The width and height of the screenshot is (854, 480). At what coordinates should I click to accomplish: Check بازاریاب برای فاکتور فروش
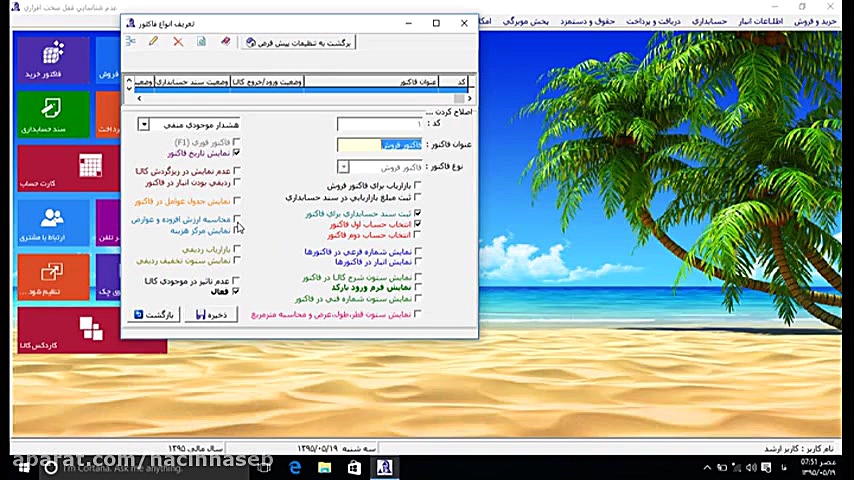click(x=417, y=185)
